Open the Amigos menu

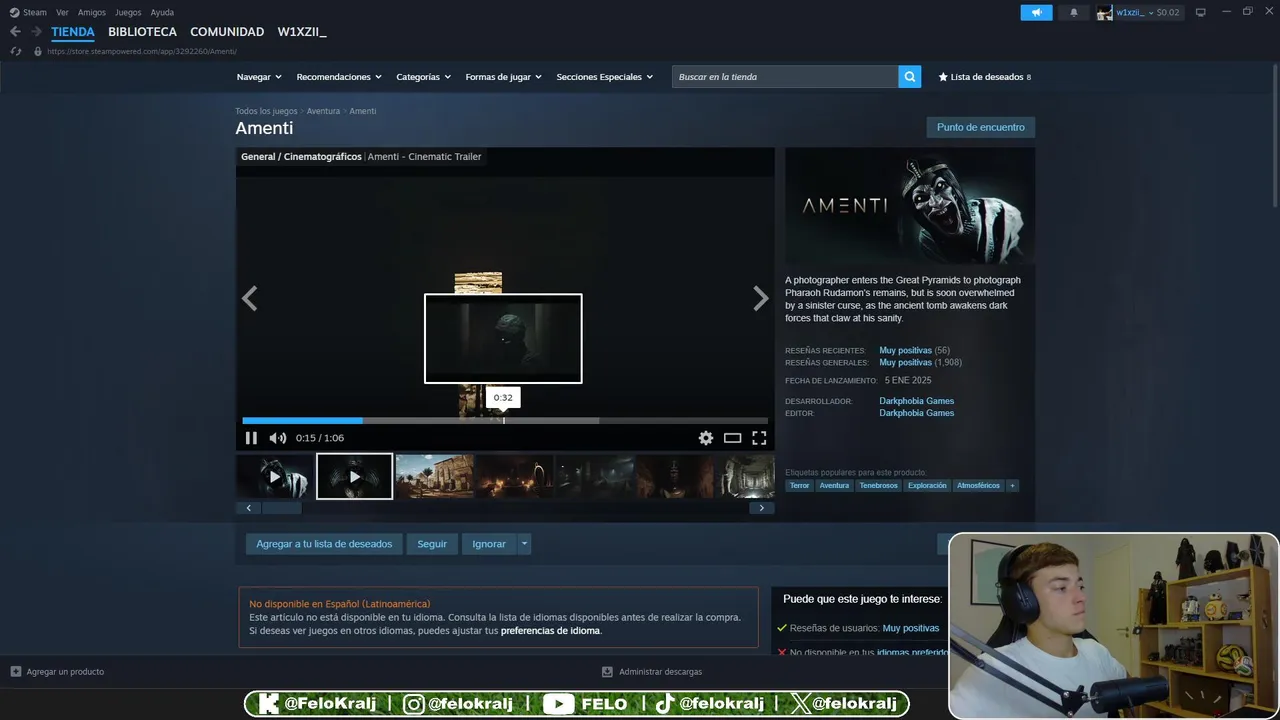coord(92,12)
